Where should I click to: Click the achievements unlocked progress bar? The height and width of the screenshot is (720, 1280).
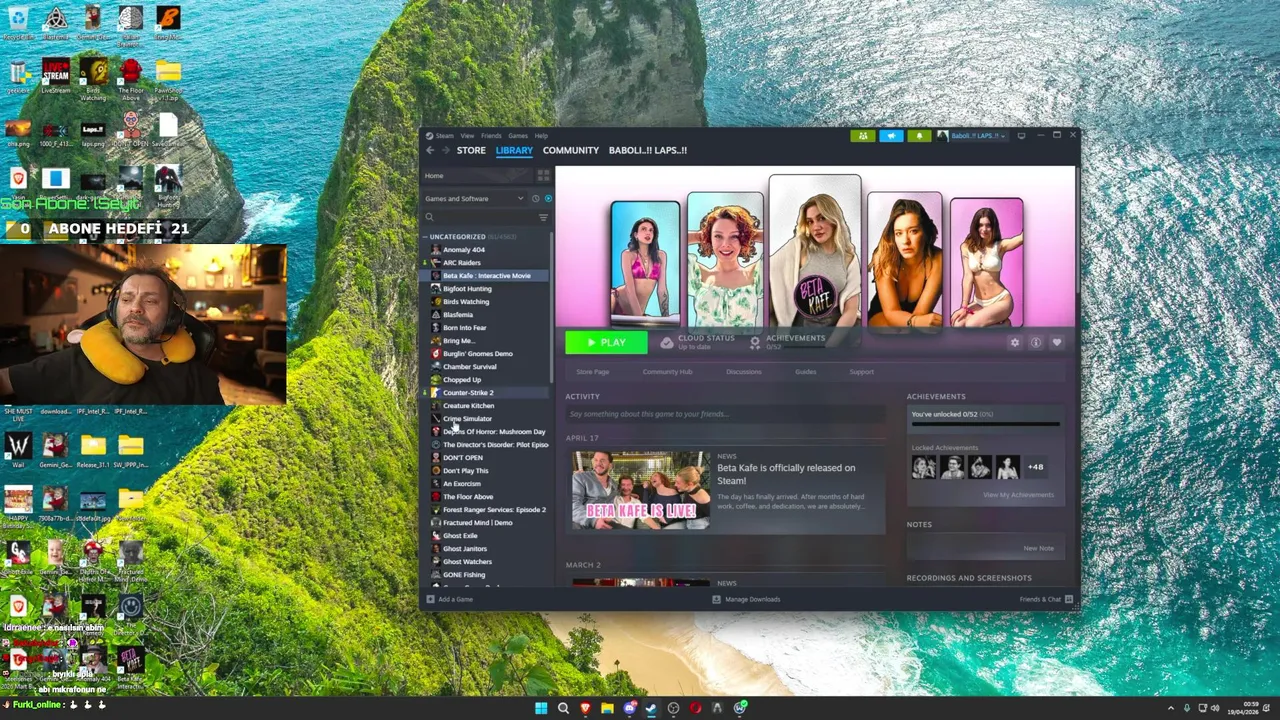tap(985, 424)
